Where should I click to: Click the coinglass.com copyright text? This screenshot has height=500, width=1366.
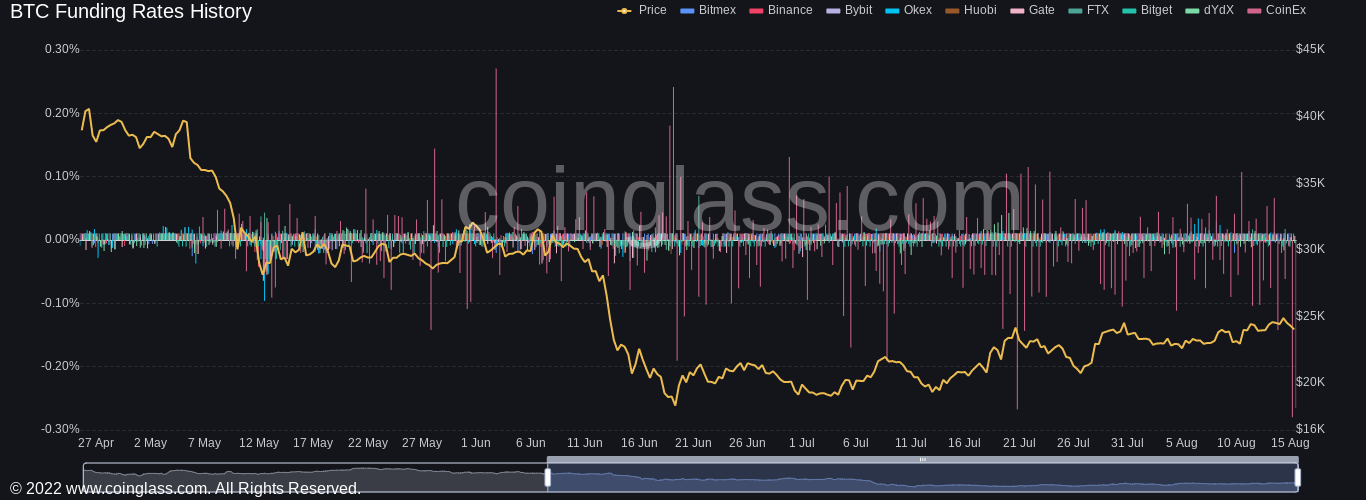[185, 488]
